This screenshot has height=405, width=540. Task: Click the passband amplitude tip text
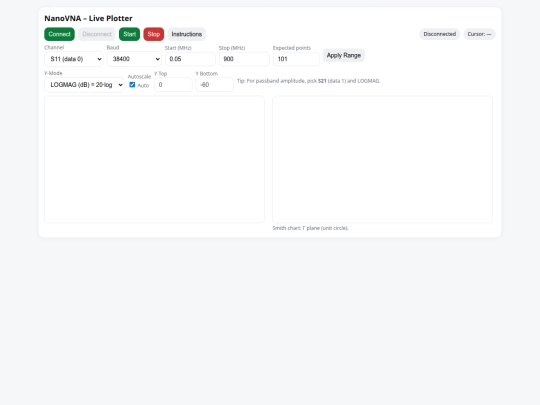(309, 81)
